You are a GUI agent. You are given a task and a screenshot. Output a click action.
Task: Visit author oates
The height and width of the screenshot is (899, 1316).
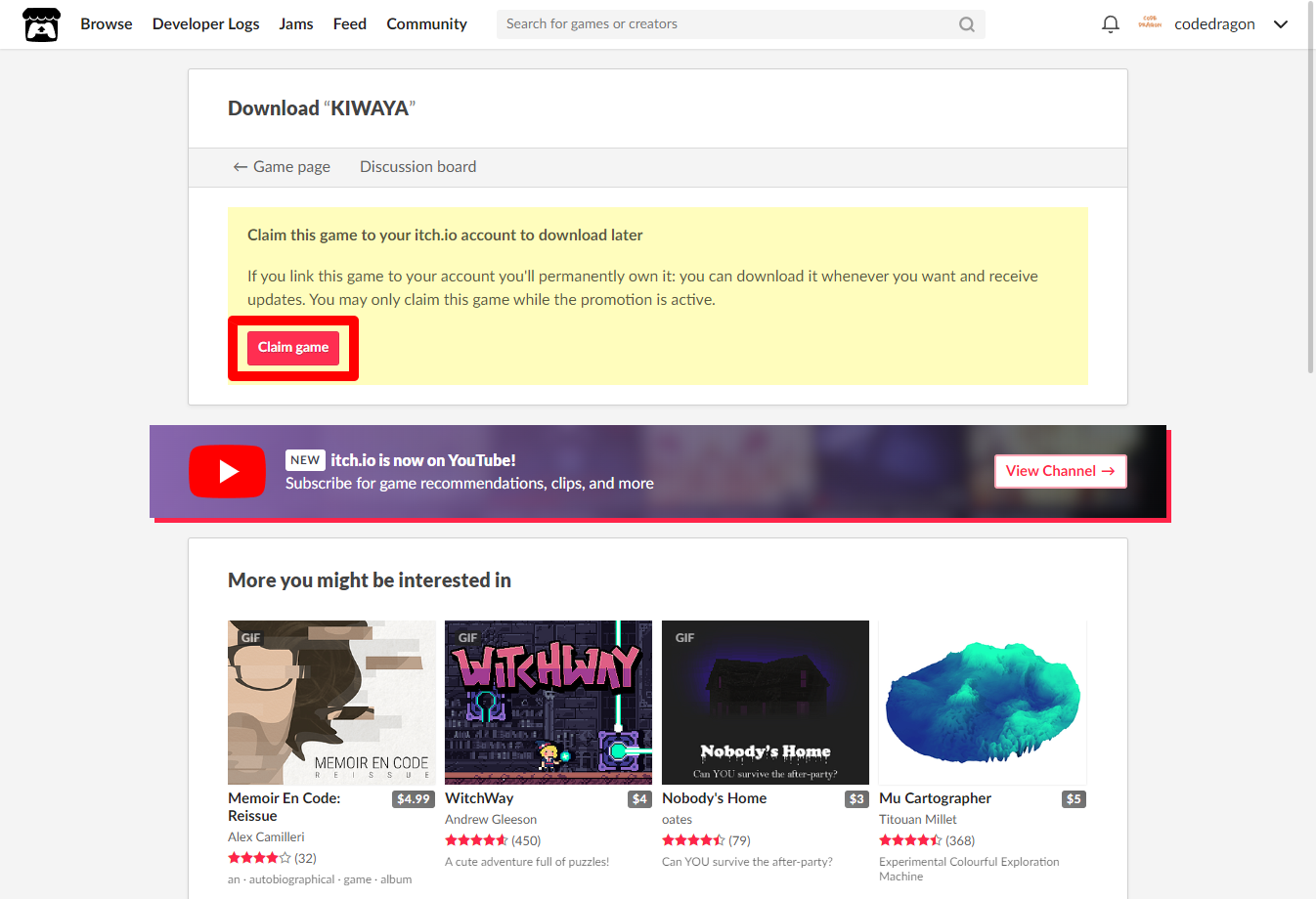[x=677, y=820]
